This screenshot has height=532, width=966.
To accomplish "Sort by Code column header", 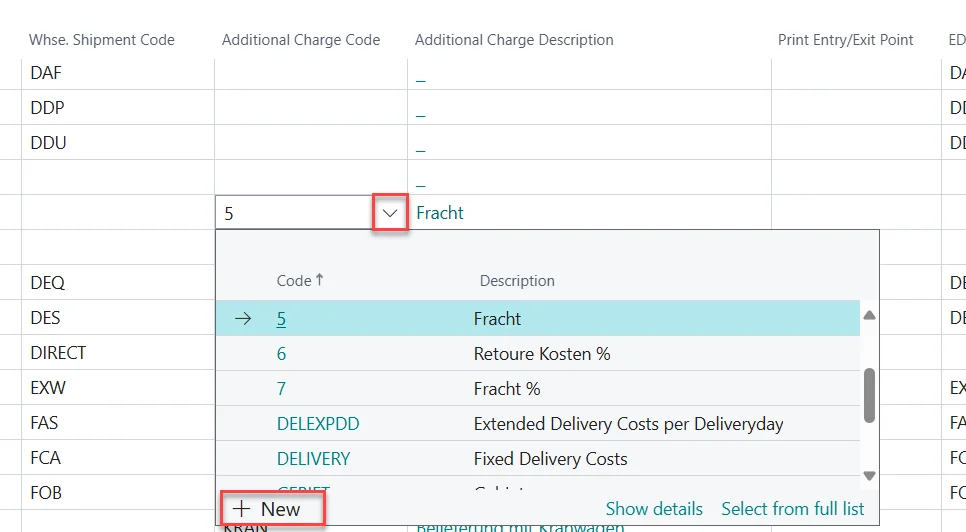I will (294, 281).
